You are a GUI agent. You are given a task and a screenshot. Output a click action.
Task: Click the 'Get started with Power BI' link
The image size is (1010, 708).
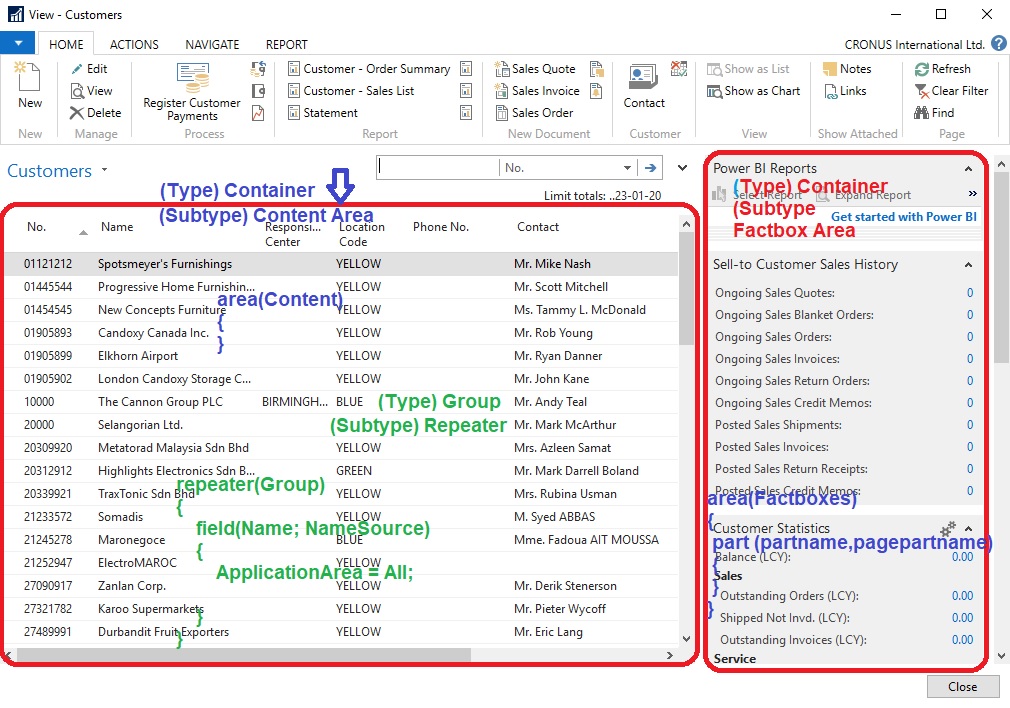tap(903, 217)
